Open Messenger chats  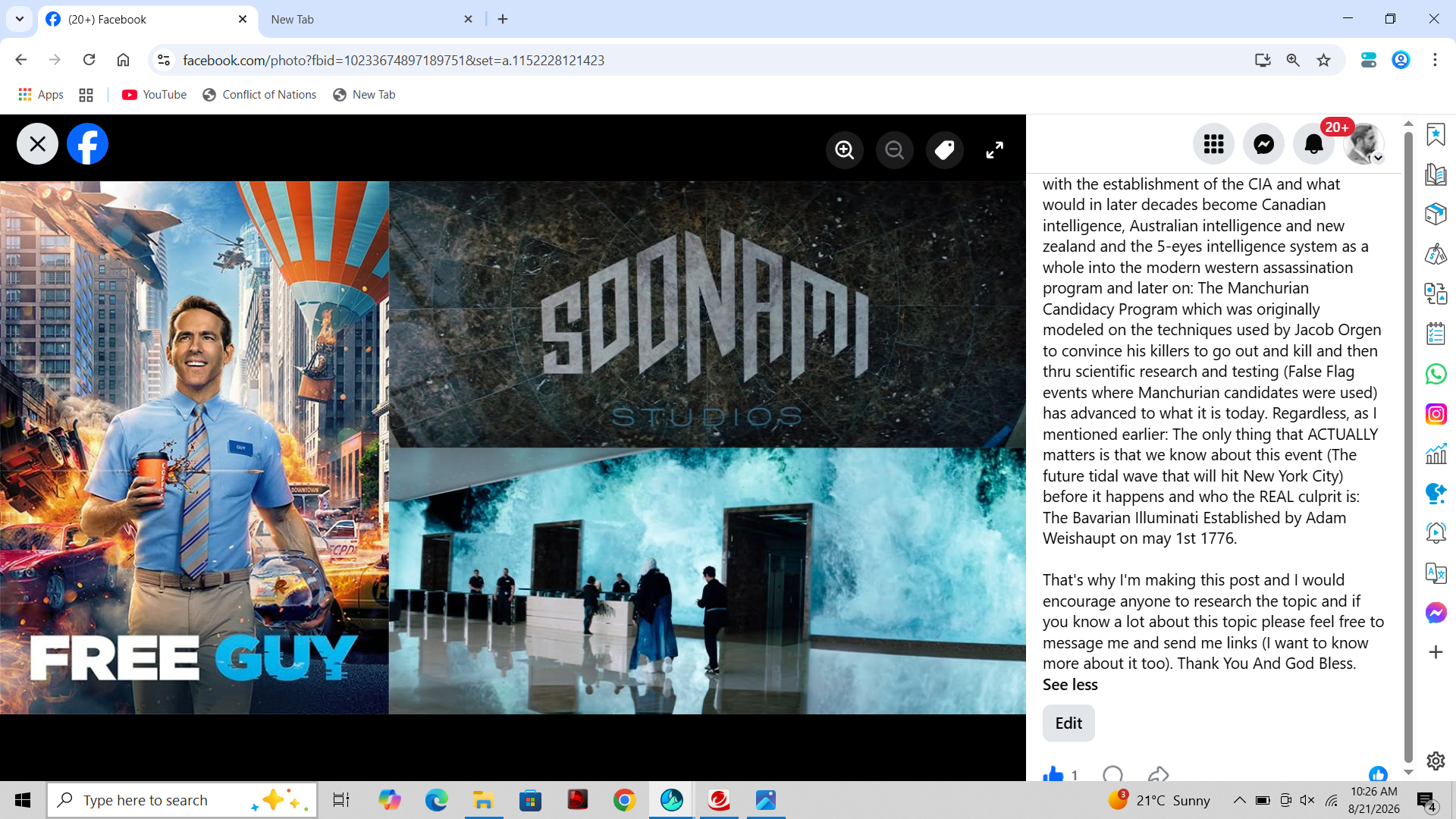[1263, 144]
